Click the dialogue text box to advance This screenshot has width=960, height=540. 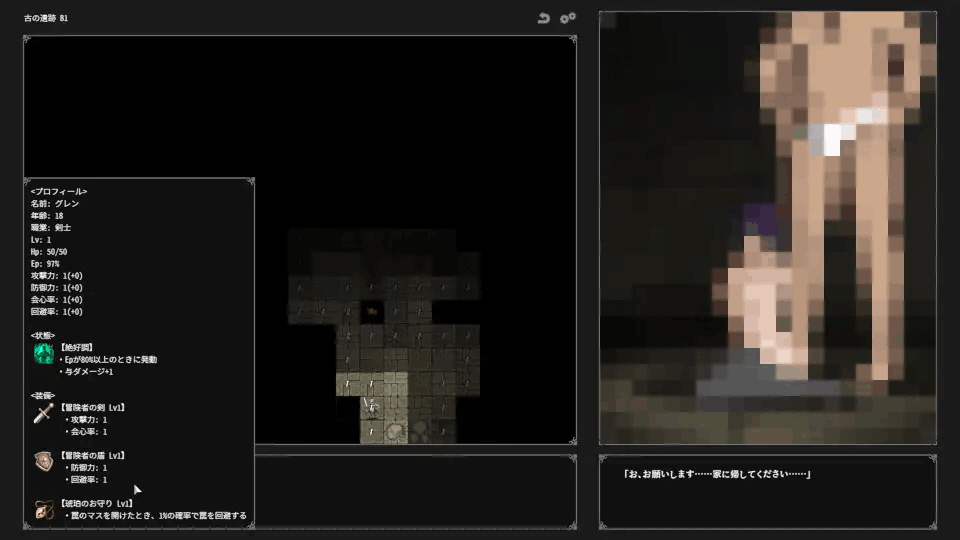pos(767,491)
